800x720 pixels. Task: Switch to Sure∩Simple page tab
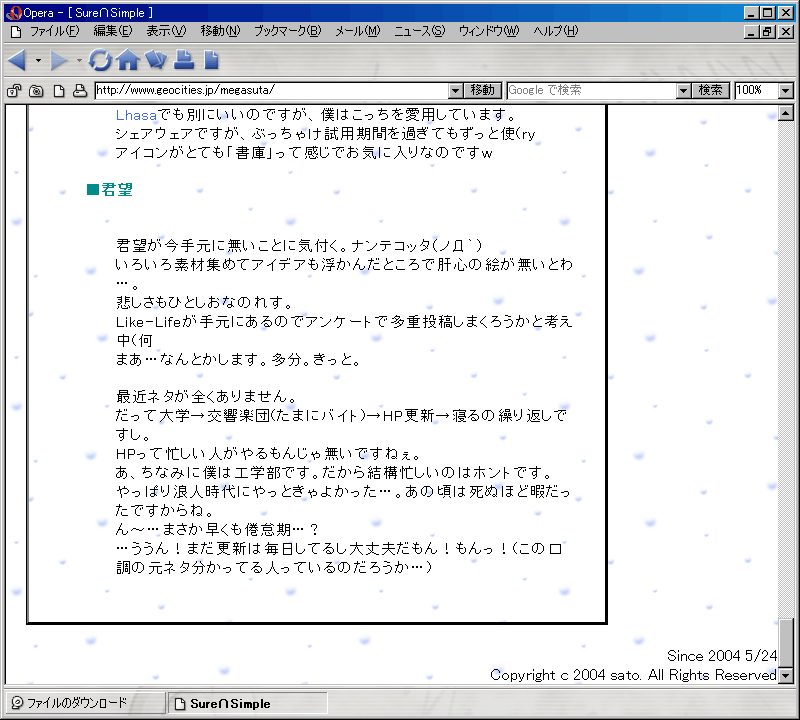247,703
